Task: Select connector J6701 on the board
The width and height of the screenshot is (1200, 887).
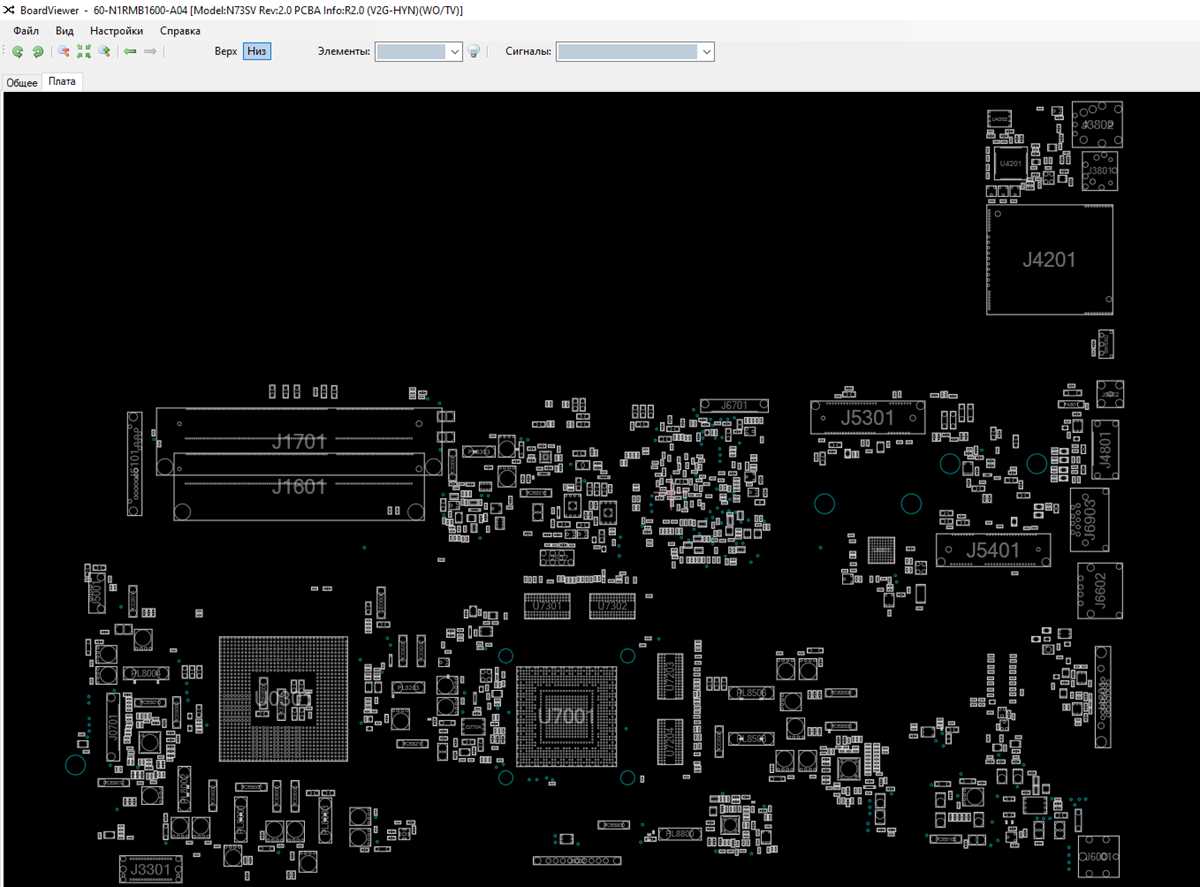Action: coord(735,405)
